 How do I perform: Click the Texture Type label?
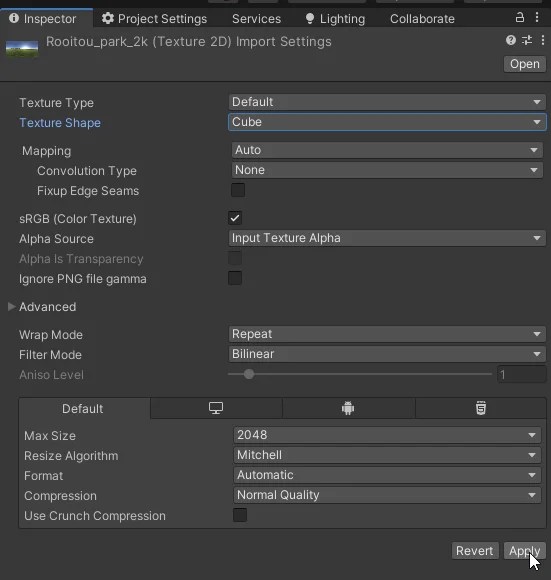point(57,103)
